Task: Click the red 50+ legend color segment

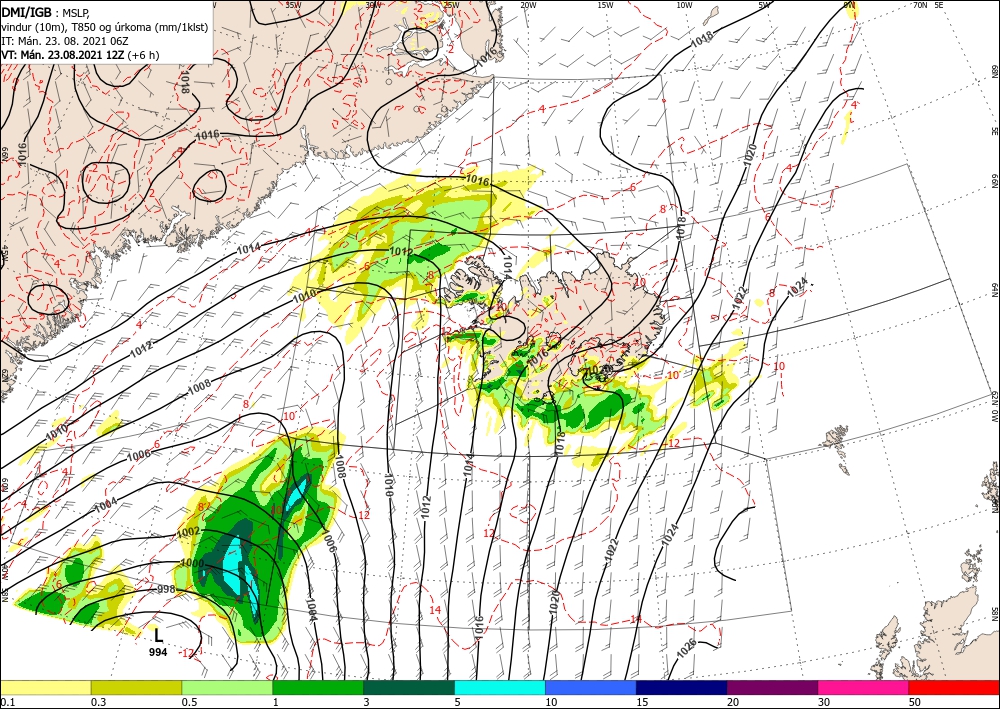Action: 953,687
